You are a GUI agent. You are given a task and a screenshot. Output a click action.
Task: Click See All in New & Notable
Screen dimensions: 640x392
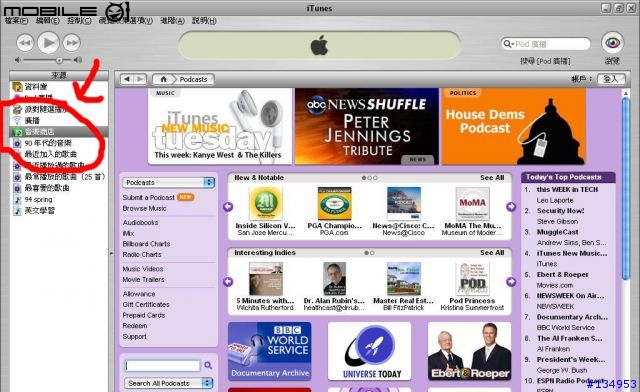(492, 178)
